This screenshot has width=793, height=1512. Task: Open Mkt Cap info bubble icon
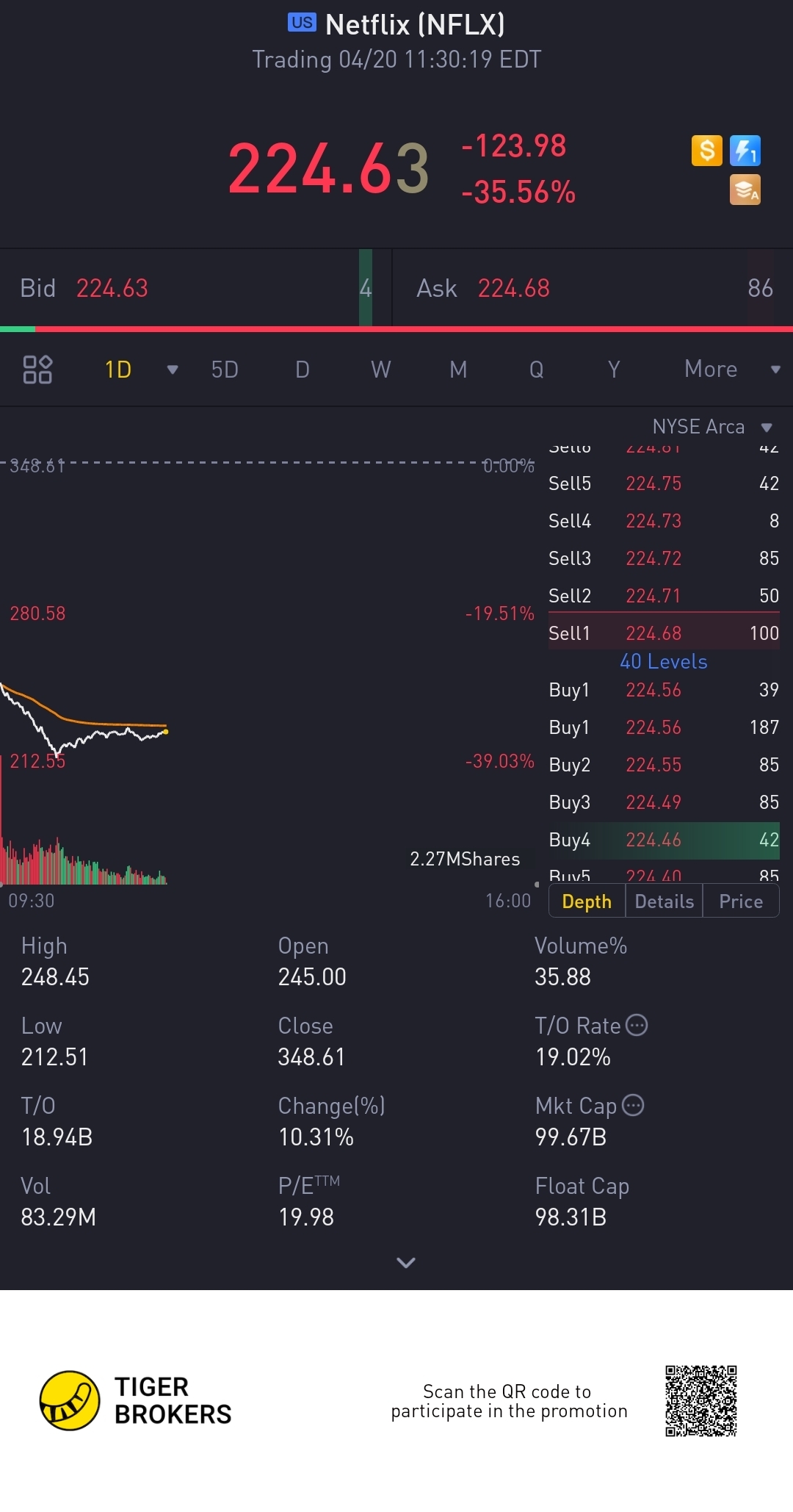point(633,1105)
